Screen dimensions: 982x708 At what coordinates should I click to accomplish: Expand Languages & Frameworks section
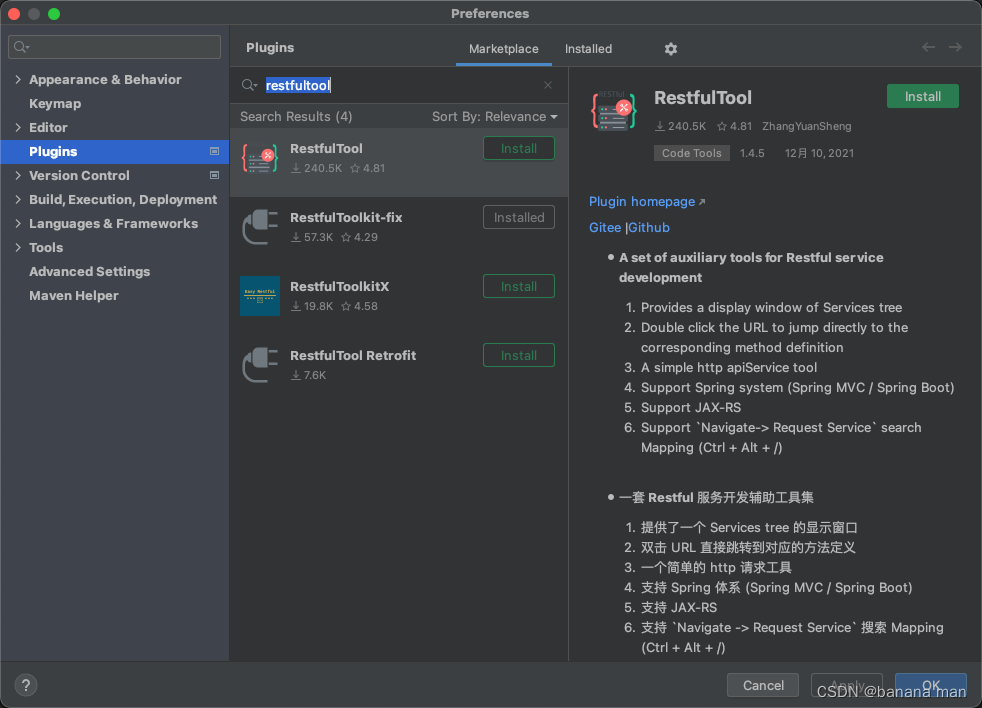click(18, 224)
